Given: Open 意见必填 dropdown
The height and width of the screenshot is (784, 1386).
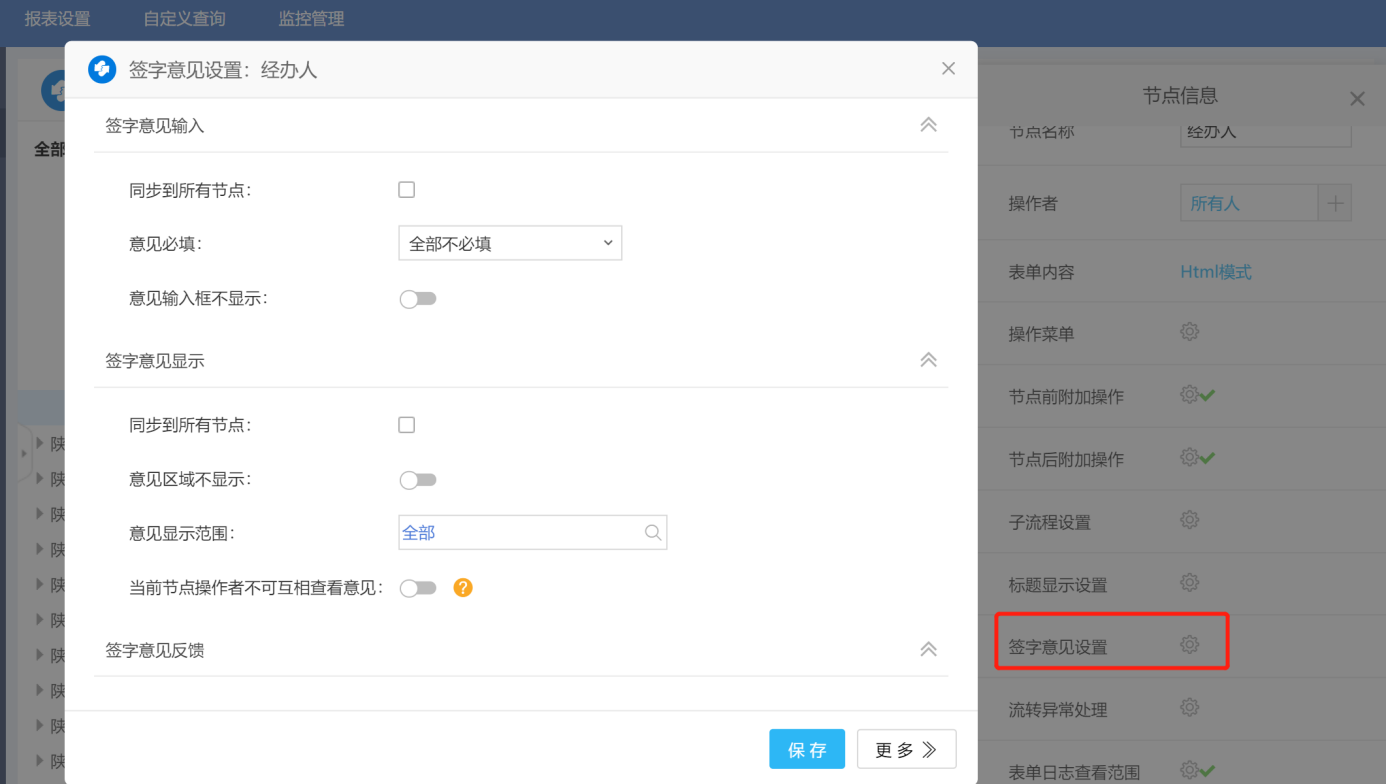Looking at the screenshot, I should click(x=510, y=243).
